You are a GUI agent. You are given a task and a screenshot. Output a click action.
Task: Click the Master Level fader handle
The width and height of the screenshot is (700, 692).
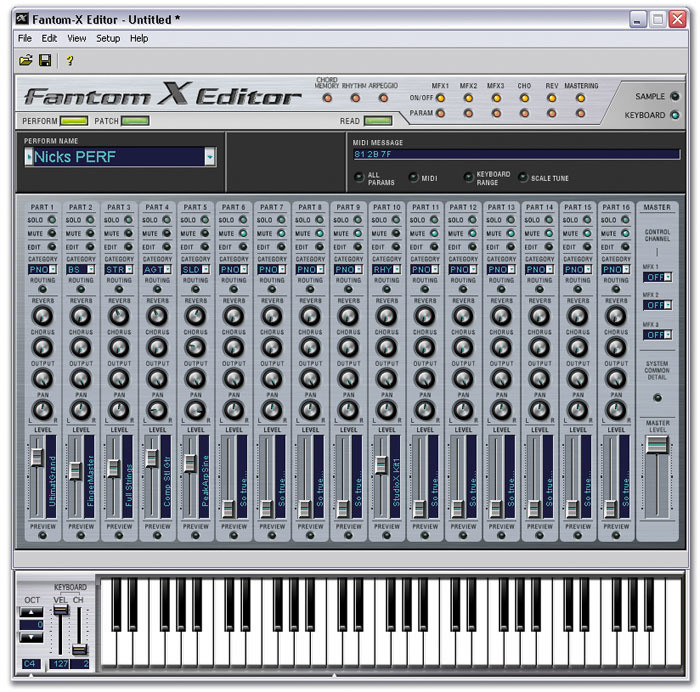(657, 444)
